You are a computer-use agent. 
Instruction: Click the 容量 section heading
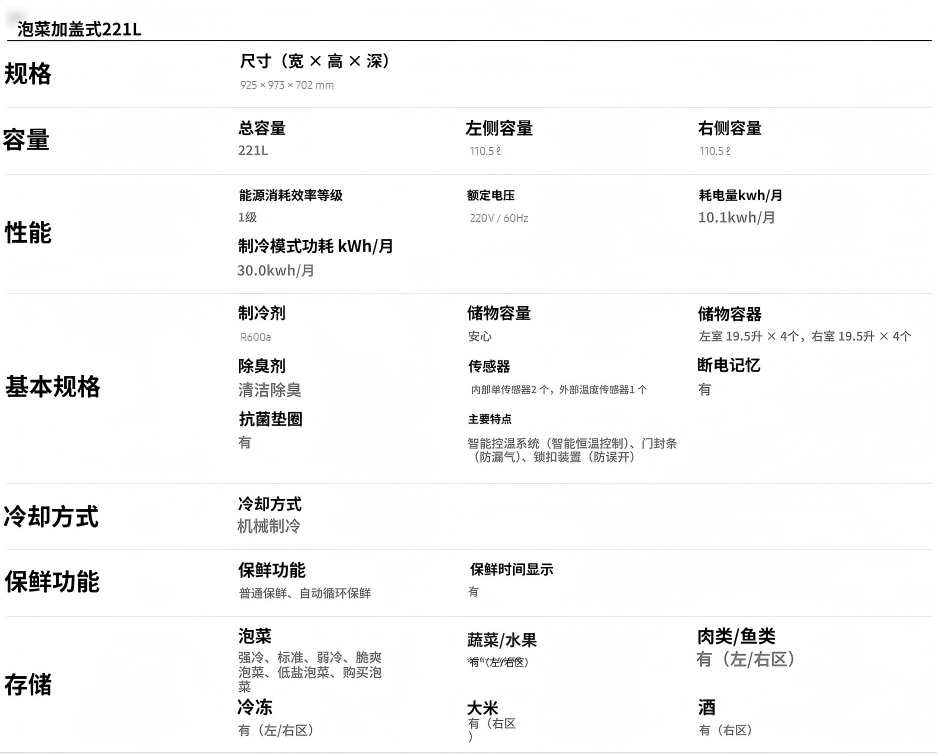pyautogui.click(x=26, y=140)
